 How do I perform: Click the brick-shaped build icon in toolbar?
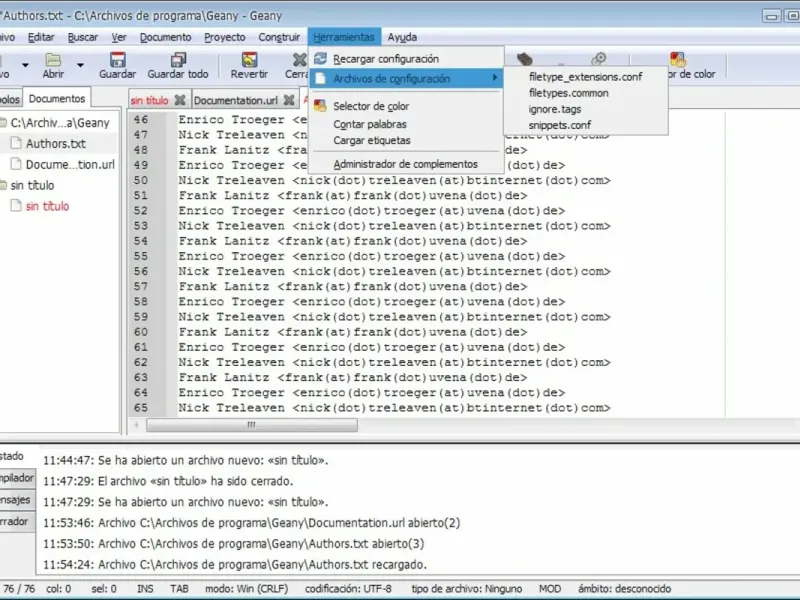tap(524, 59)
